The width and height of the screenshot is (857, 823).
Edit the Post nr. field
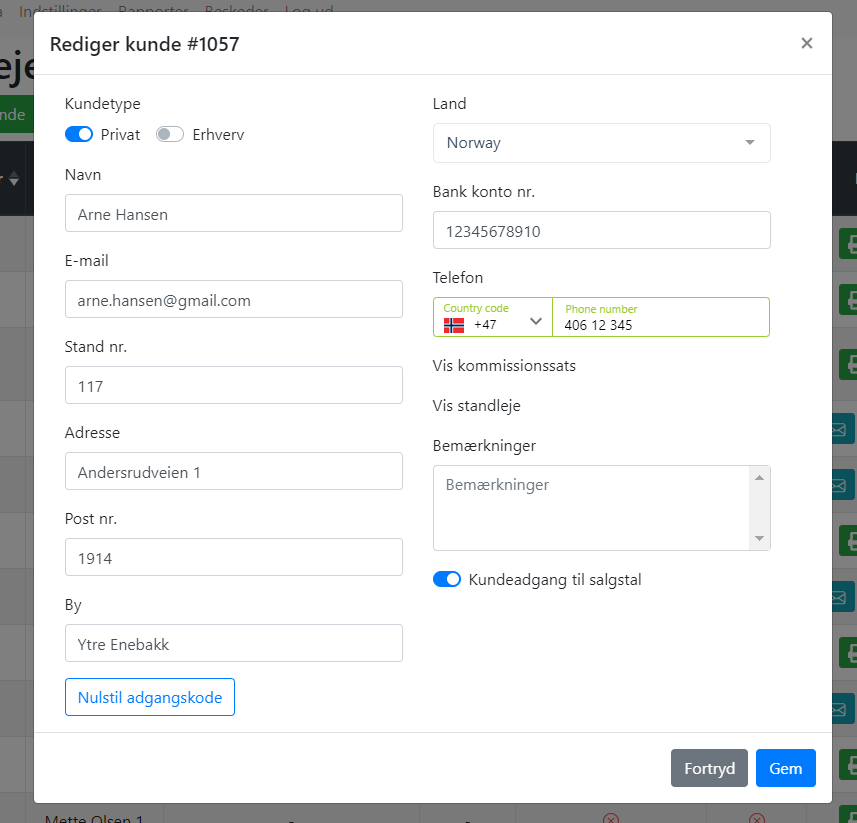coord(233,557)
